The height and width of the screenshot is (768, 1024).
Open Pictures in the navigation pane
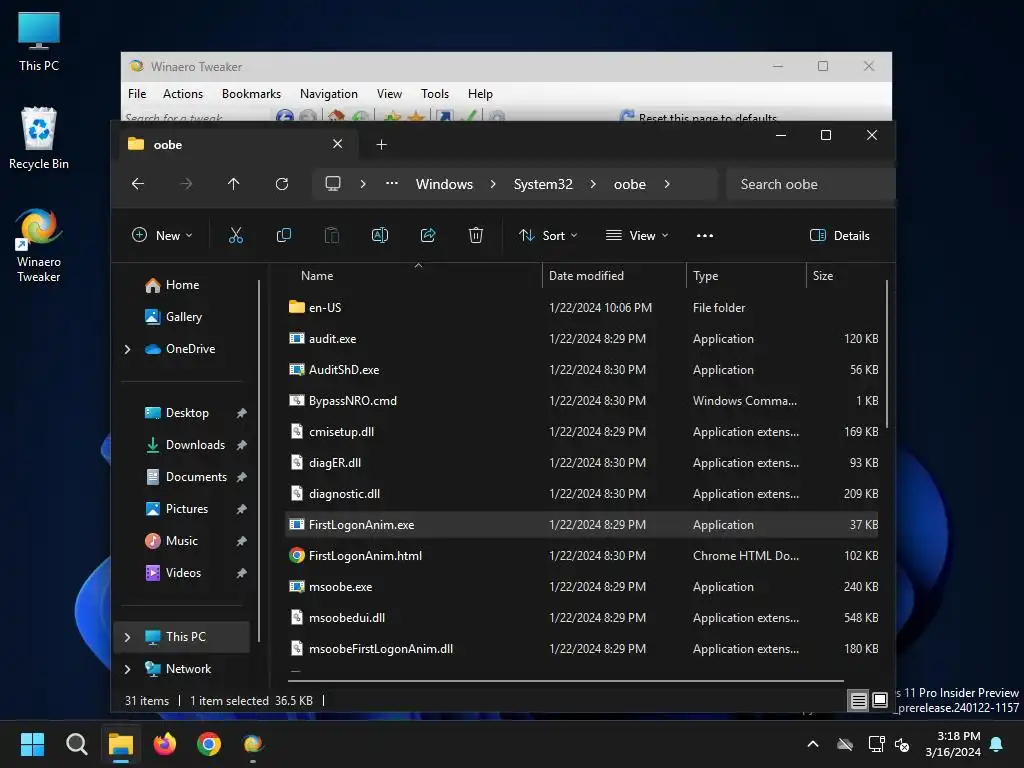pyautogui.click(x=182, y=509)
